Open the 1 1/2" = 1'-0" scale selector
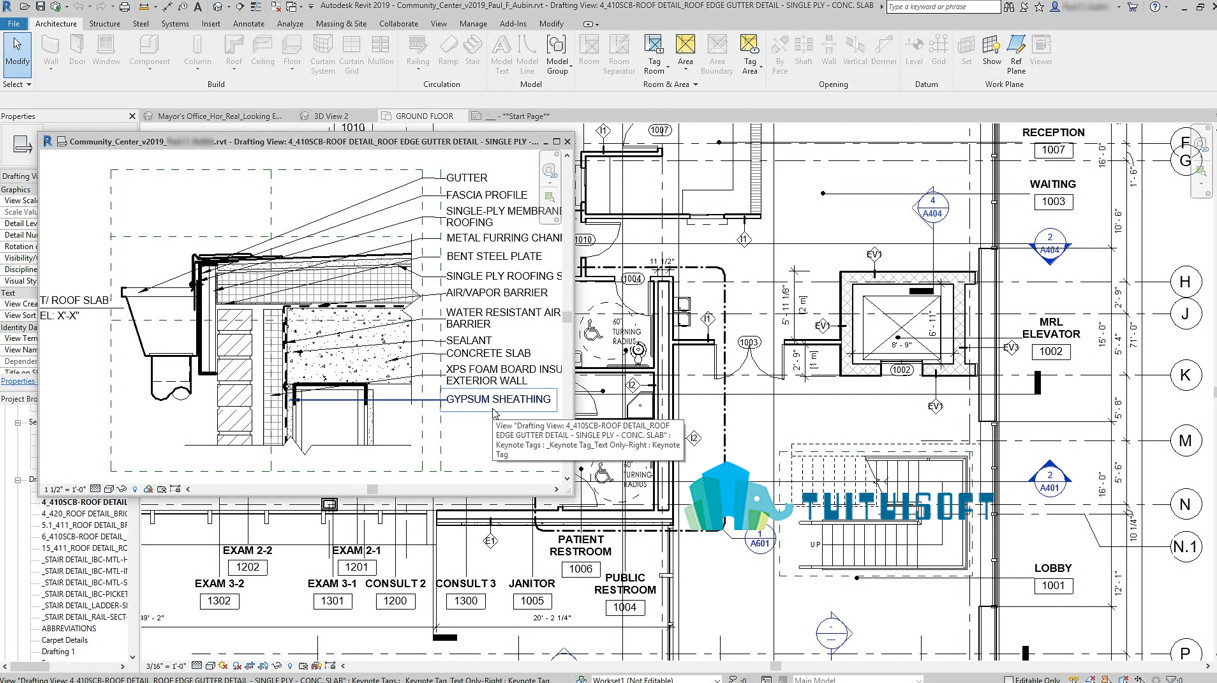 [x=65, y=489]
